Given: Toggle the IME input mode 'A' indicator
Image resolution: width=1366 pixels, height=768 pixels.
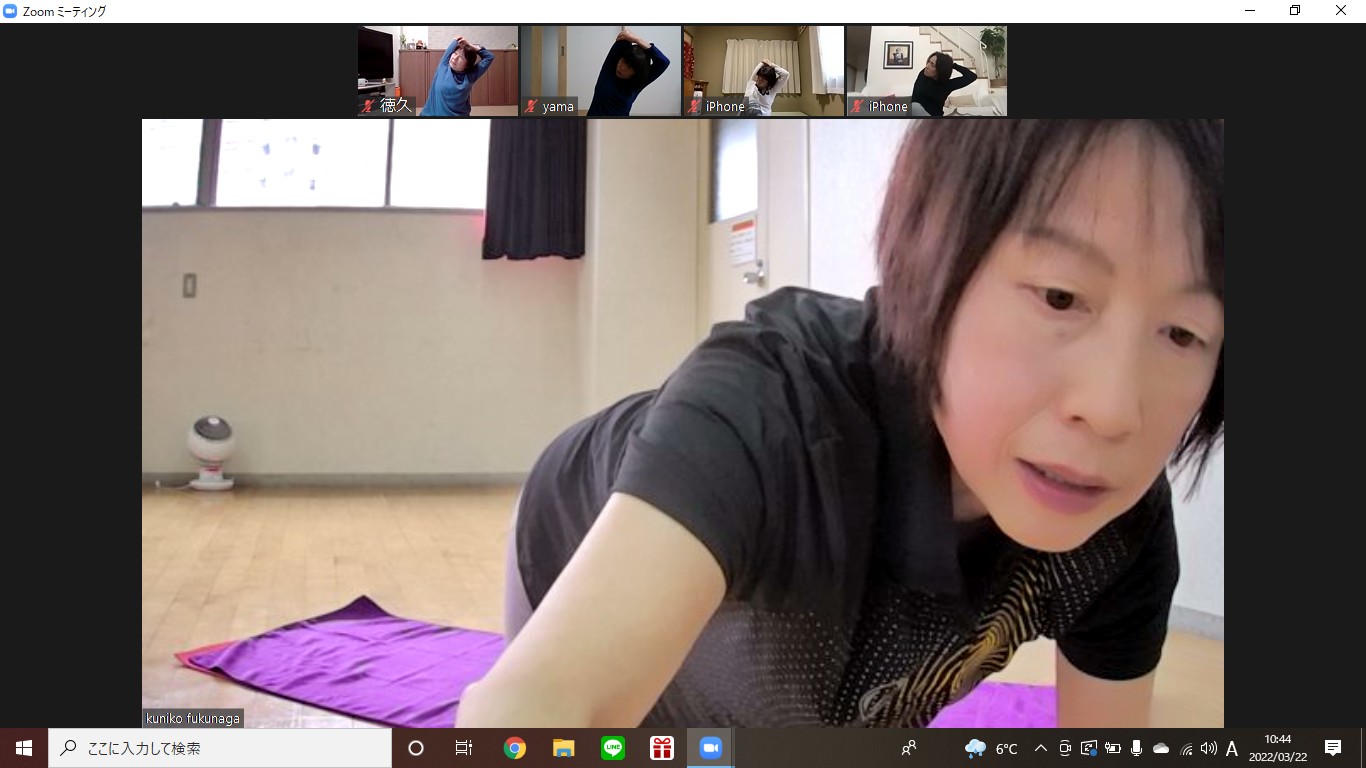Looking at the screenshot, I should tap(1232, 748).
